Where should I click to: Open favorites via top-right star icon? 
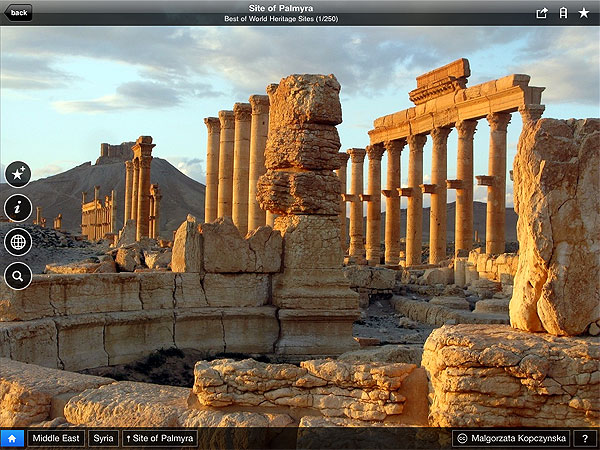(584, 13)
